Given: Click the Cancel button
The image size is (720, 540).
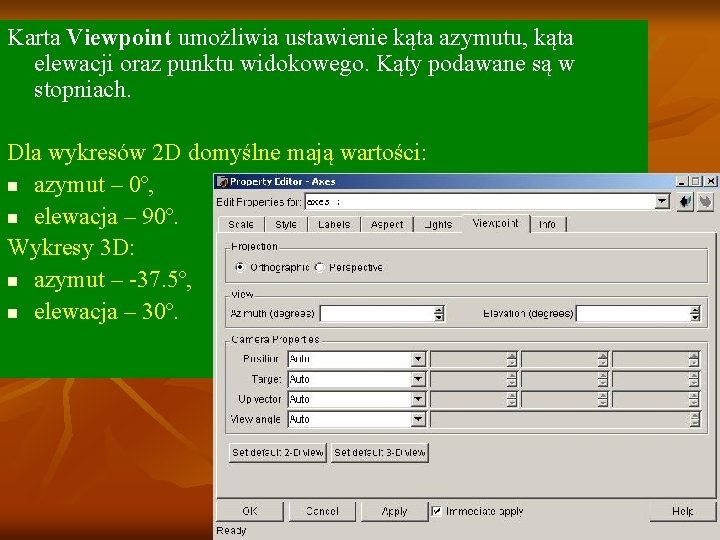Looking at the screenshot, I should 322,512.
